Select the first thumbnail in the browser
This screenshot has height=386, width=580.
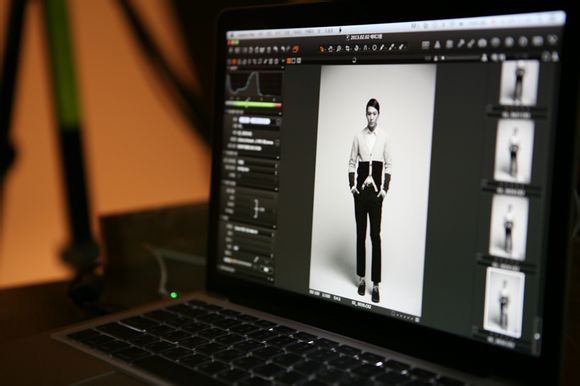click(x=519, y=83)
